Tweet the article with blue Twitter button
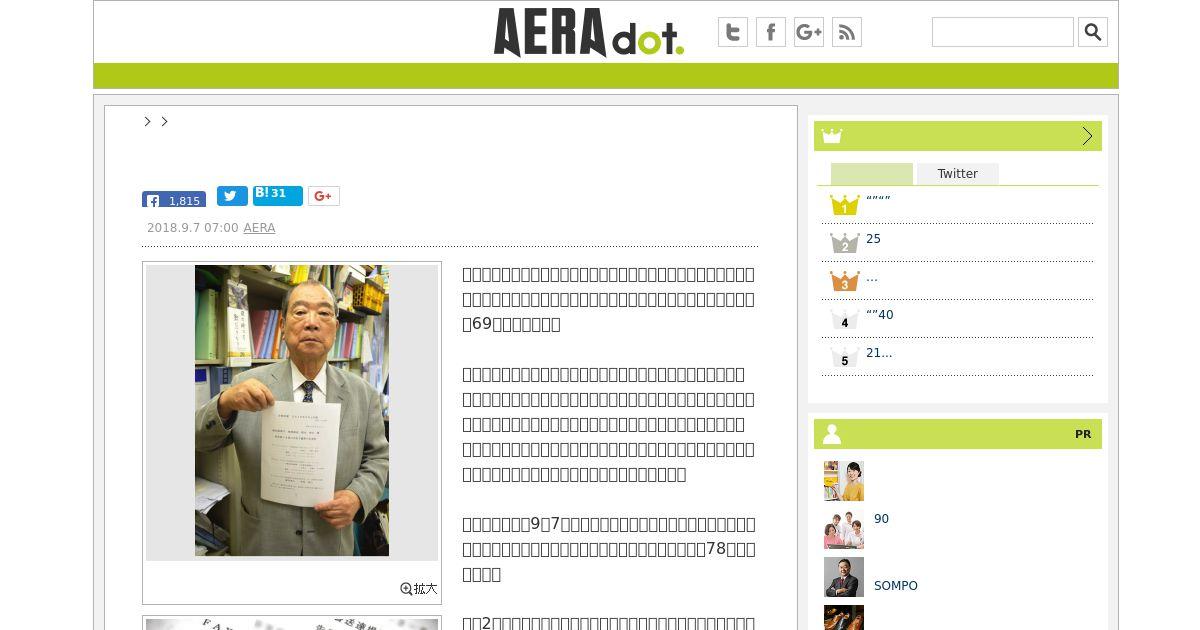The image size is (1200, 630). pyautogui.click(x=232, y=196)
